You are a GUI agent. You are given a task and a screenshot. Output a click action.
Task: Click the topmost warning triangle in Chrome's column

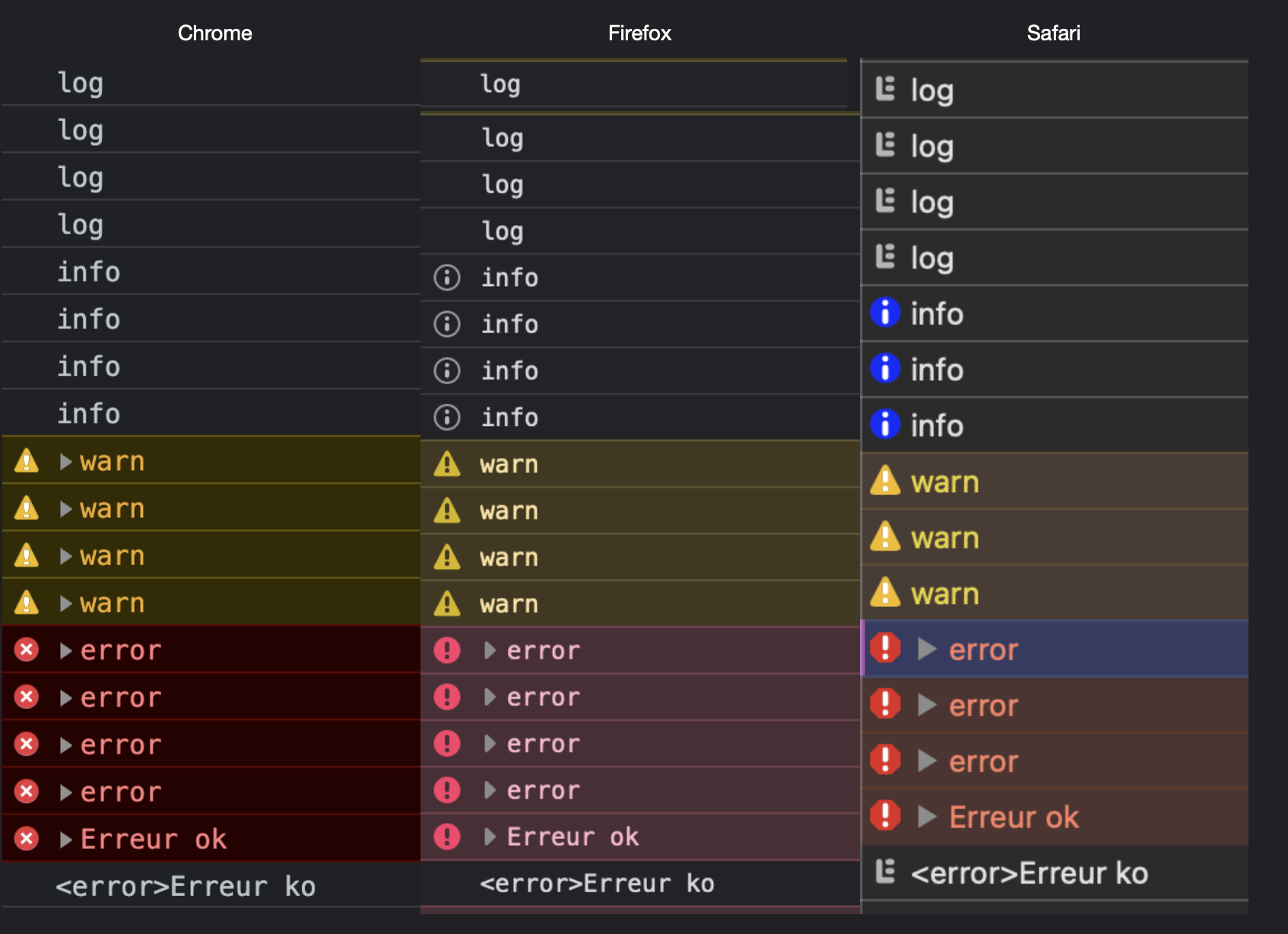(x=27, y=461)
